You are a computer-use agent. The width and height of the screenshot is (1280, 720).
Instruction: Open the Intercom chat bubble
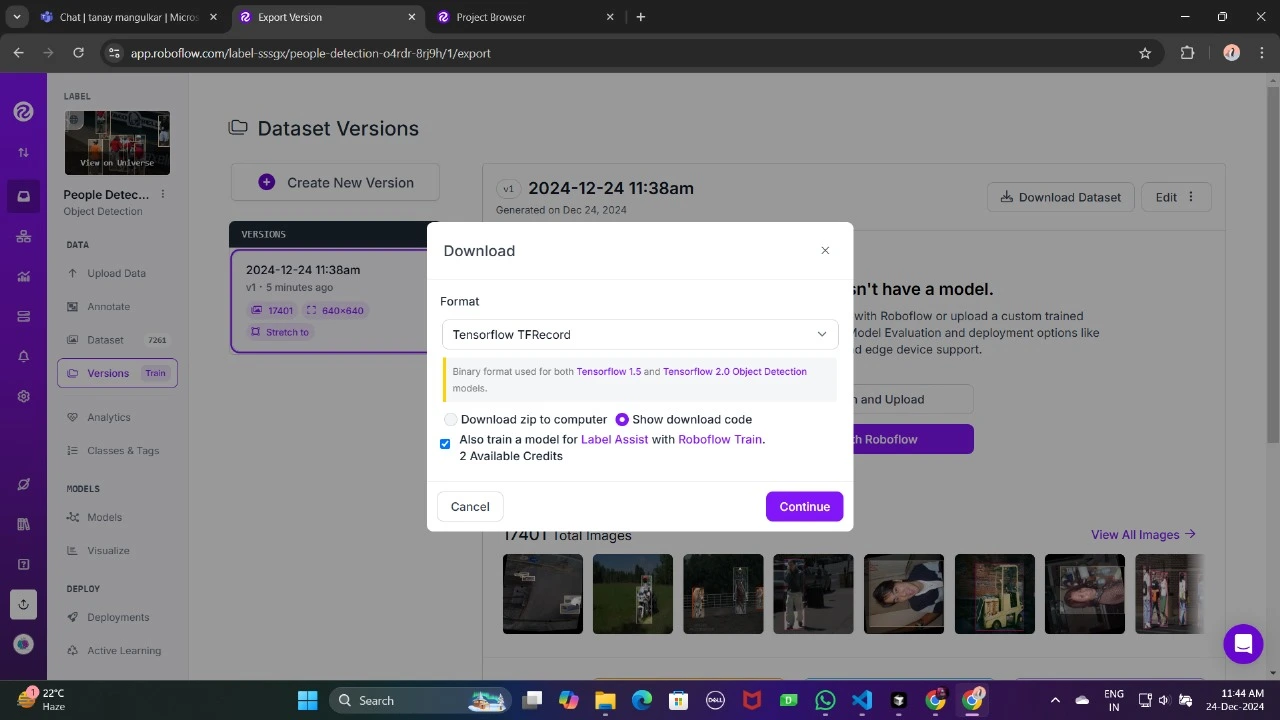coord(1243,644)
